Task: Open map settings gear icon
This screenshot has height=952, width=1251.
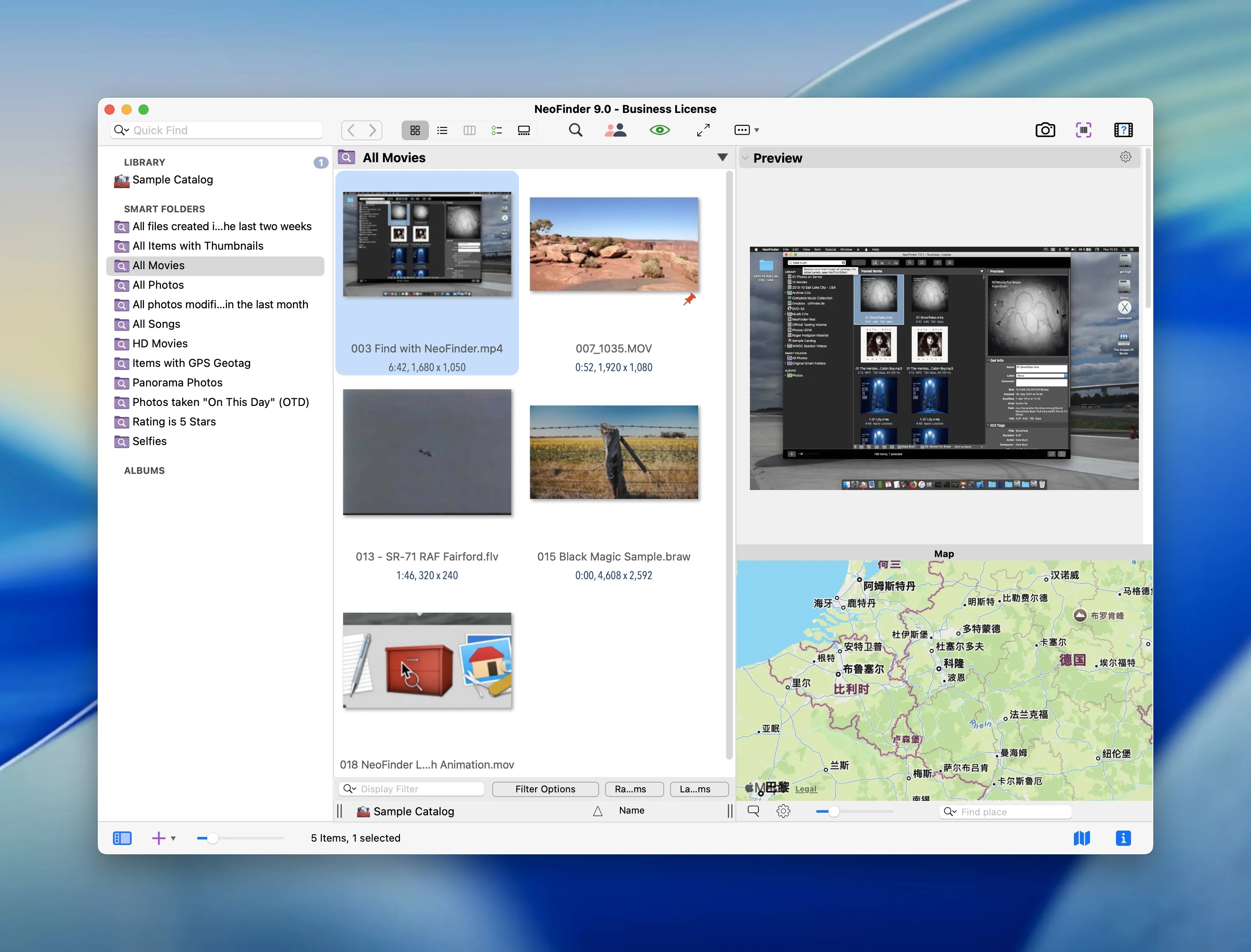Action: [x=783, y=811]
